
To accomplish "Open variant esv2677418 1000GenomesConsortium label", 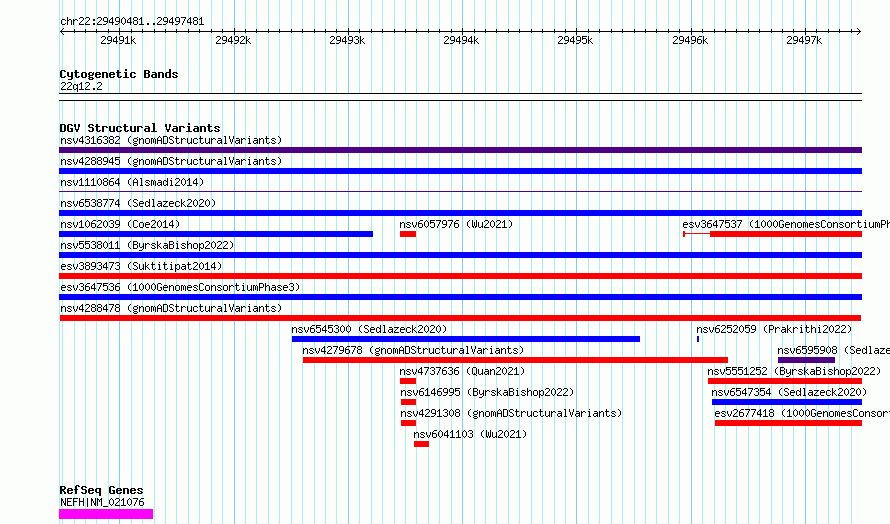I will pos(802,413).
